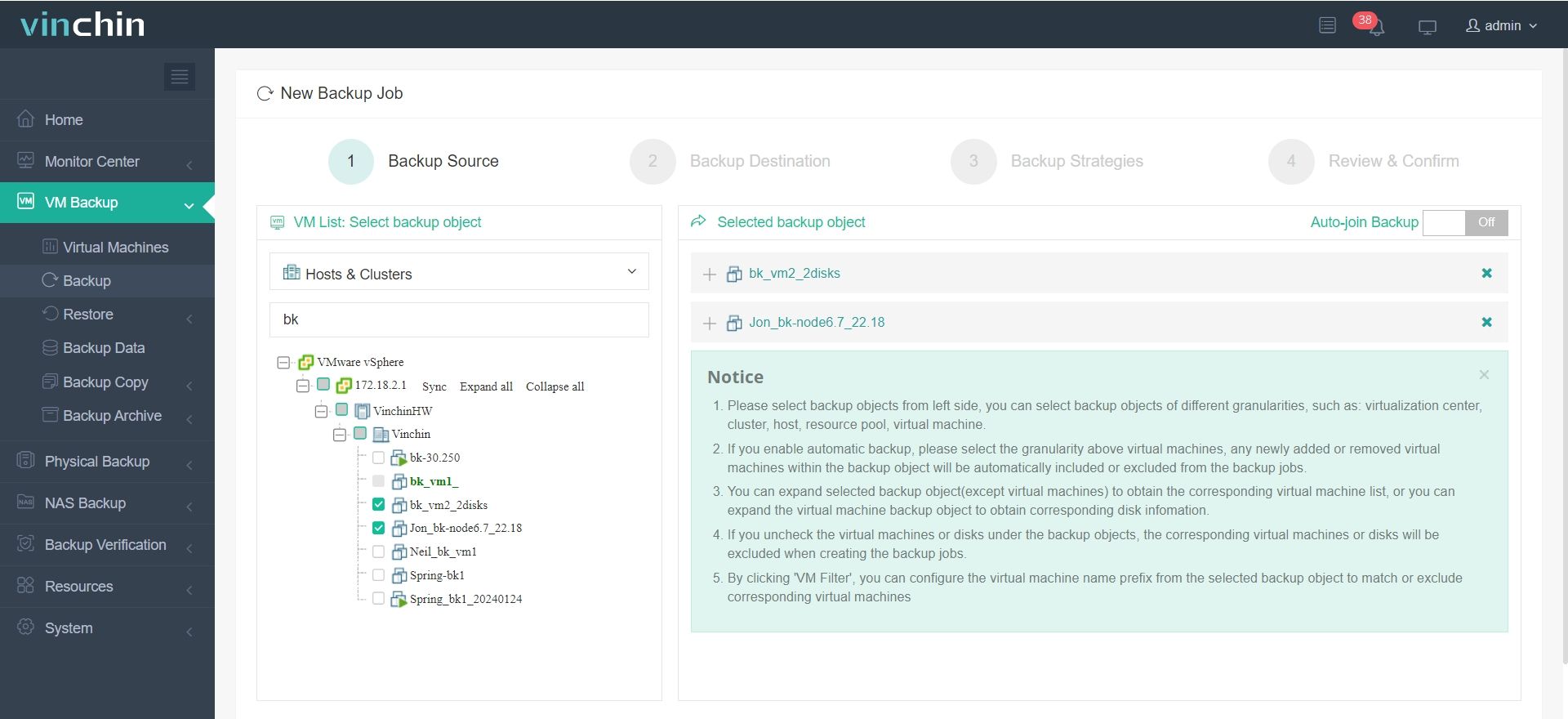Screen dimensions: 1568x719
Task: Uncheck the Jon_bk-node6.7_22.18 checkbox
Action: pos(378,528)
